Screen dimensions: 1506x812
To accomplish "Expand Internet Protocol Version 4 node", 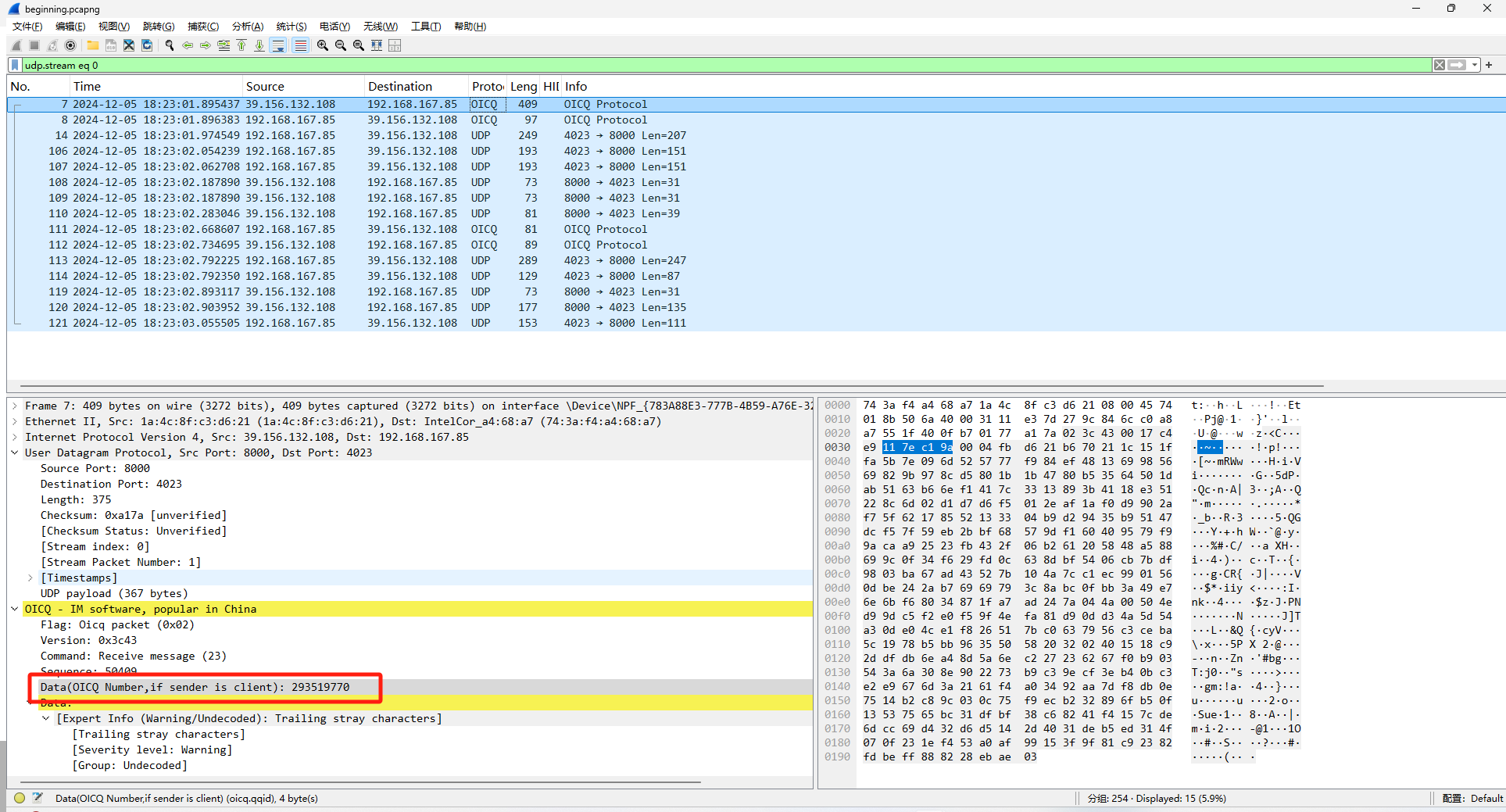I will (x=15, y=437).
